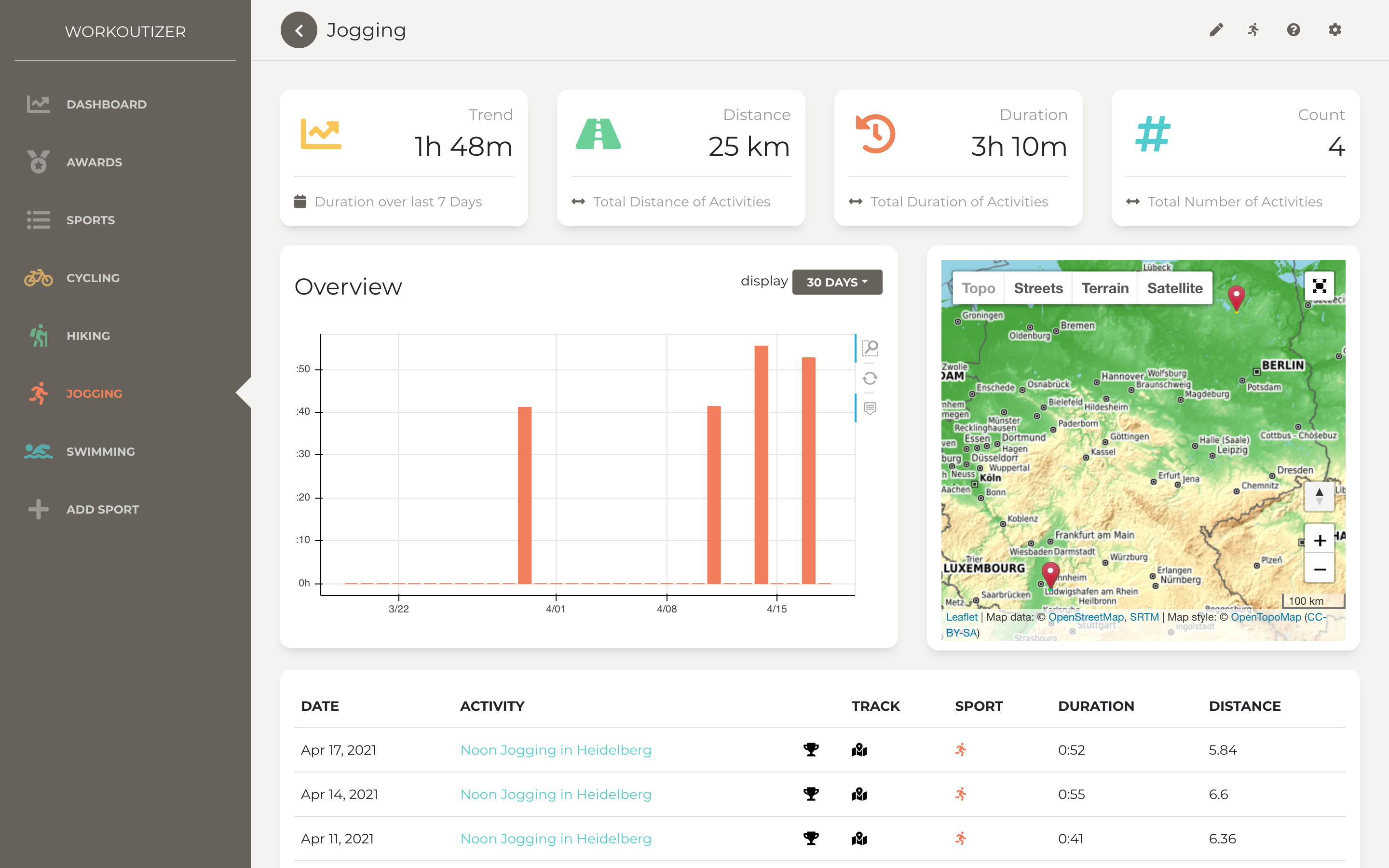Click the pencil edit icon in header
This screenshot has height=868, width=1389.
coord(1216,30)
